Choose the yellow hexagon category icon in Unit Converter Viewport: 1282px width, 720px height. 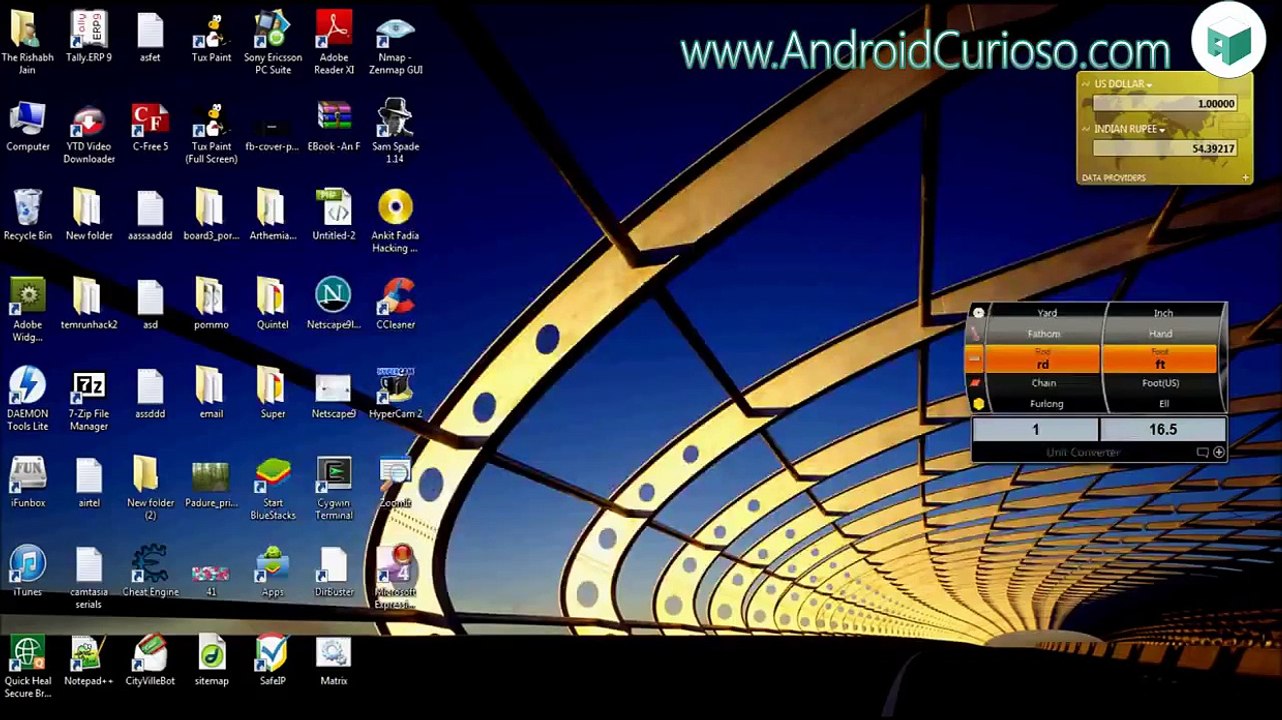978,404
